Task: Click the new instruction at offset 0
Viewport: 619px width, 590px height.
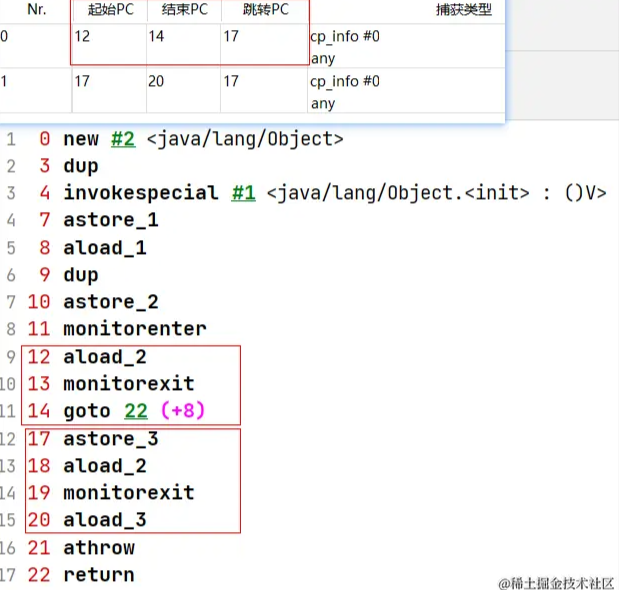Action: [x=81, y=139]
